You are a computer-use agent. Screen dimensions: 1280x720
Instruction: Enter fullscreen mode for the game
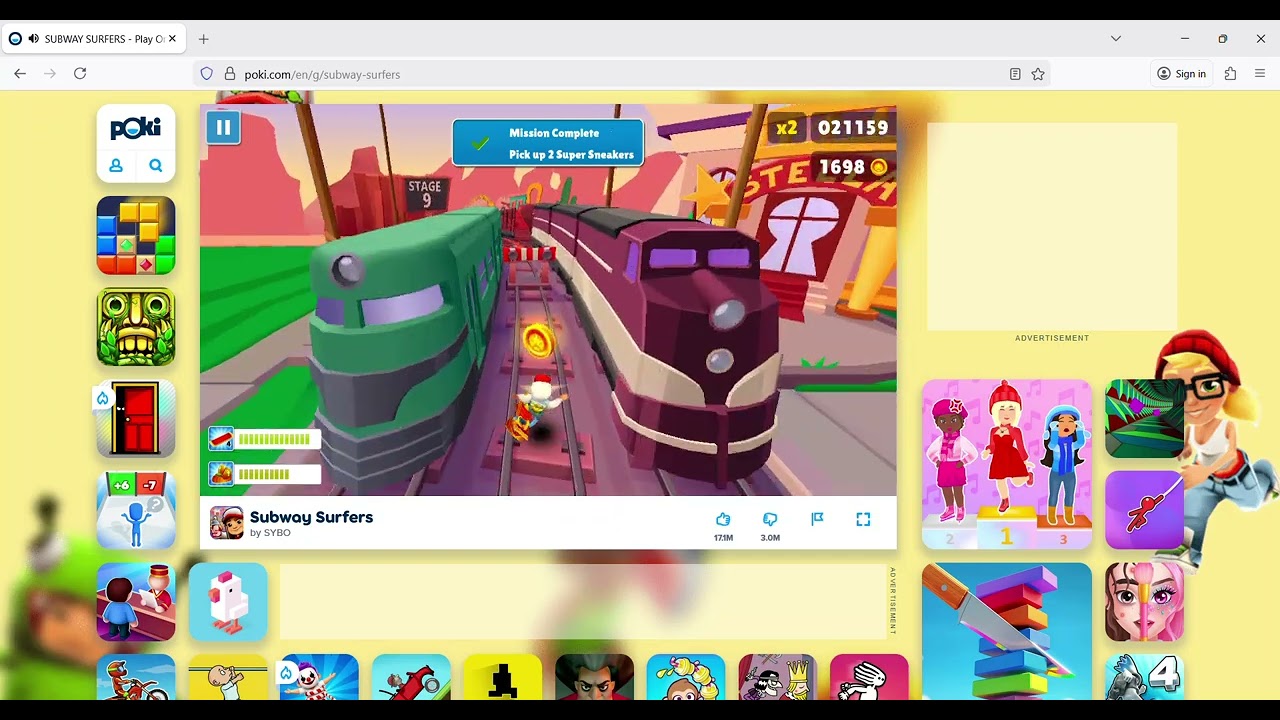863,519
